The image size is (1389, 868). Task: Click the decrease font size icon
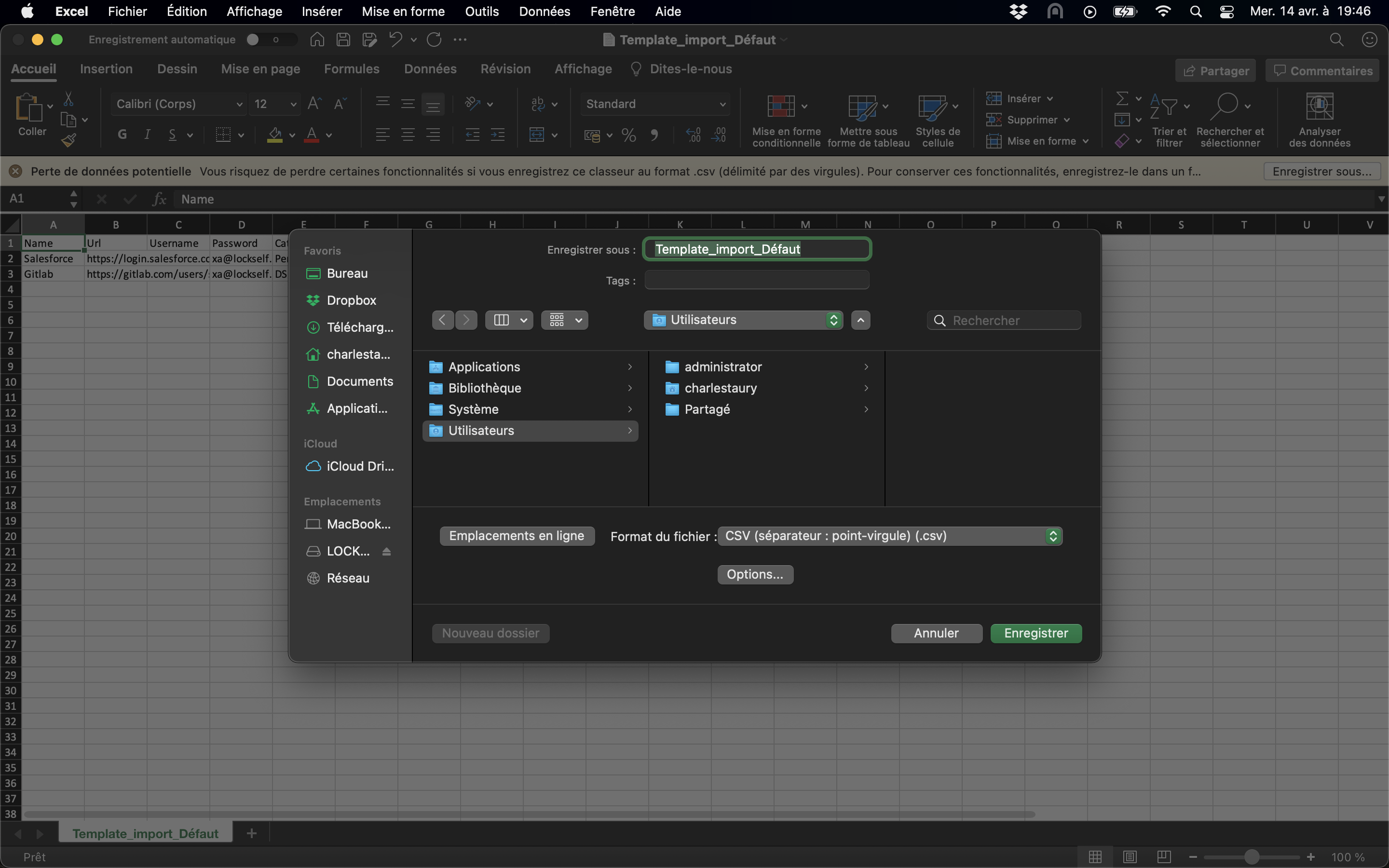click(340, 103)
